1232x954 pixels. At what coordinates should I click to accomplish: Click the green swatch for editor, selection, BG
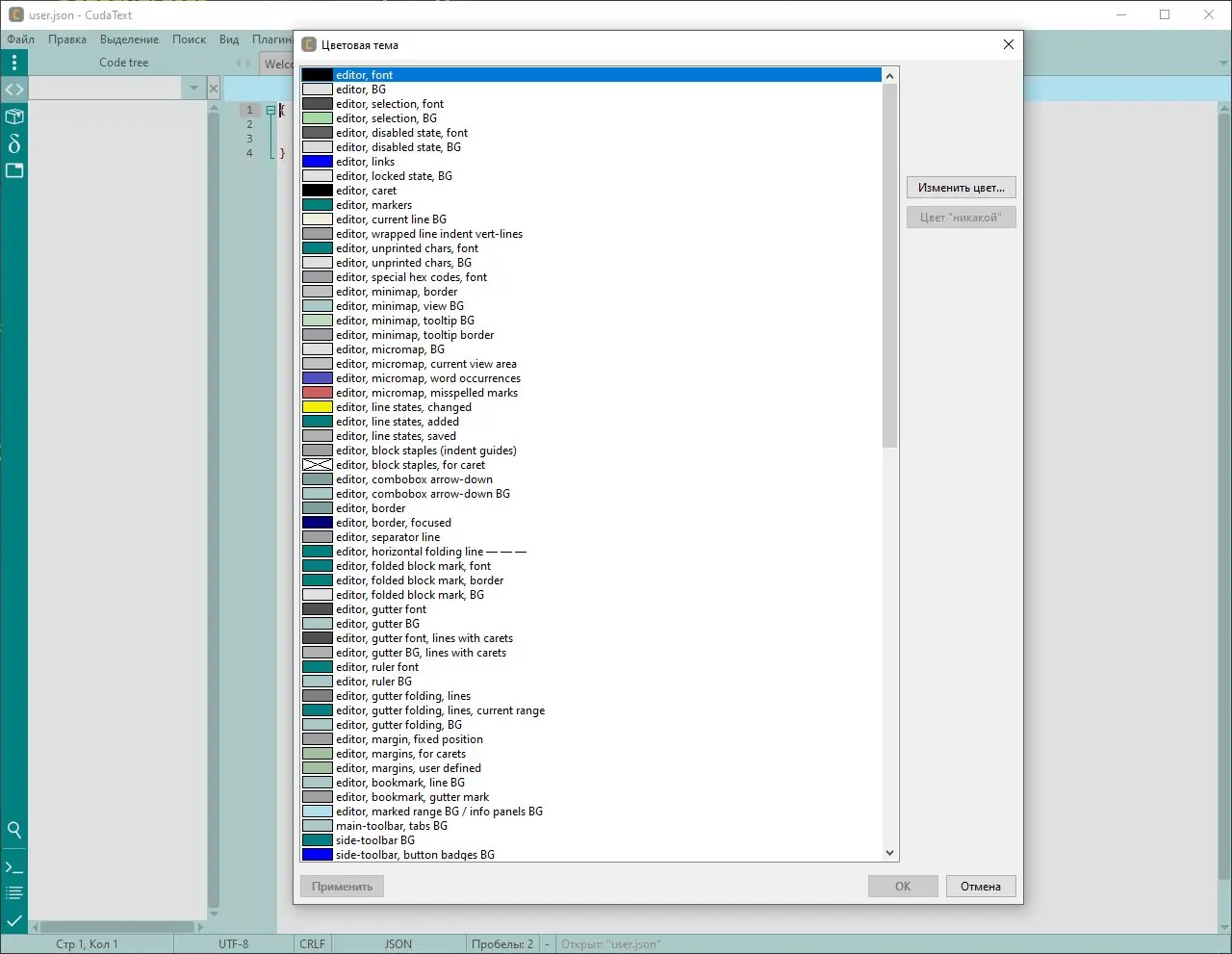[x=318, y=118]
